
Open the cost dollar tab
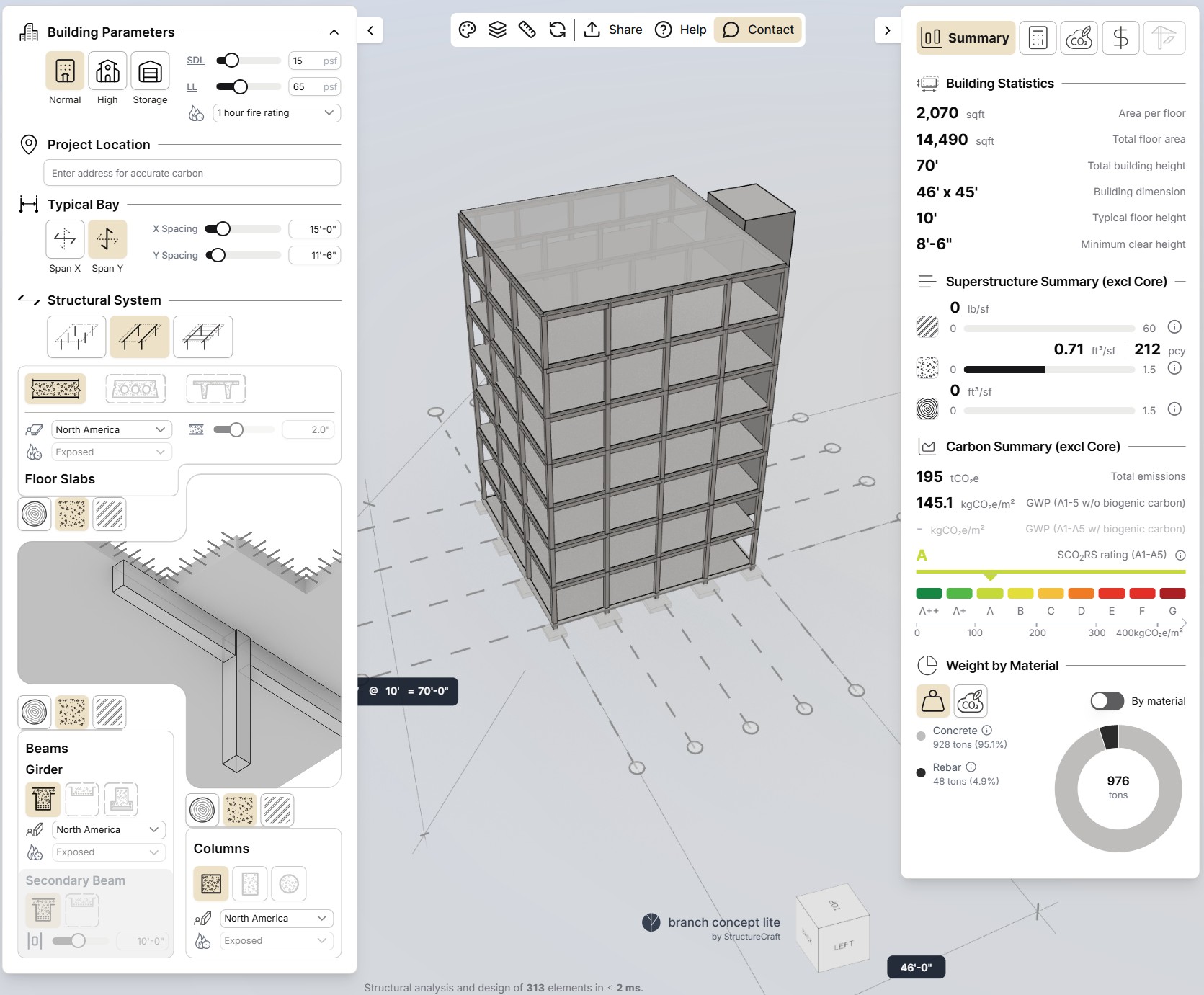pos(1120,38)
